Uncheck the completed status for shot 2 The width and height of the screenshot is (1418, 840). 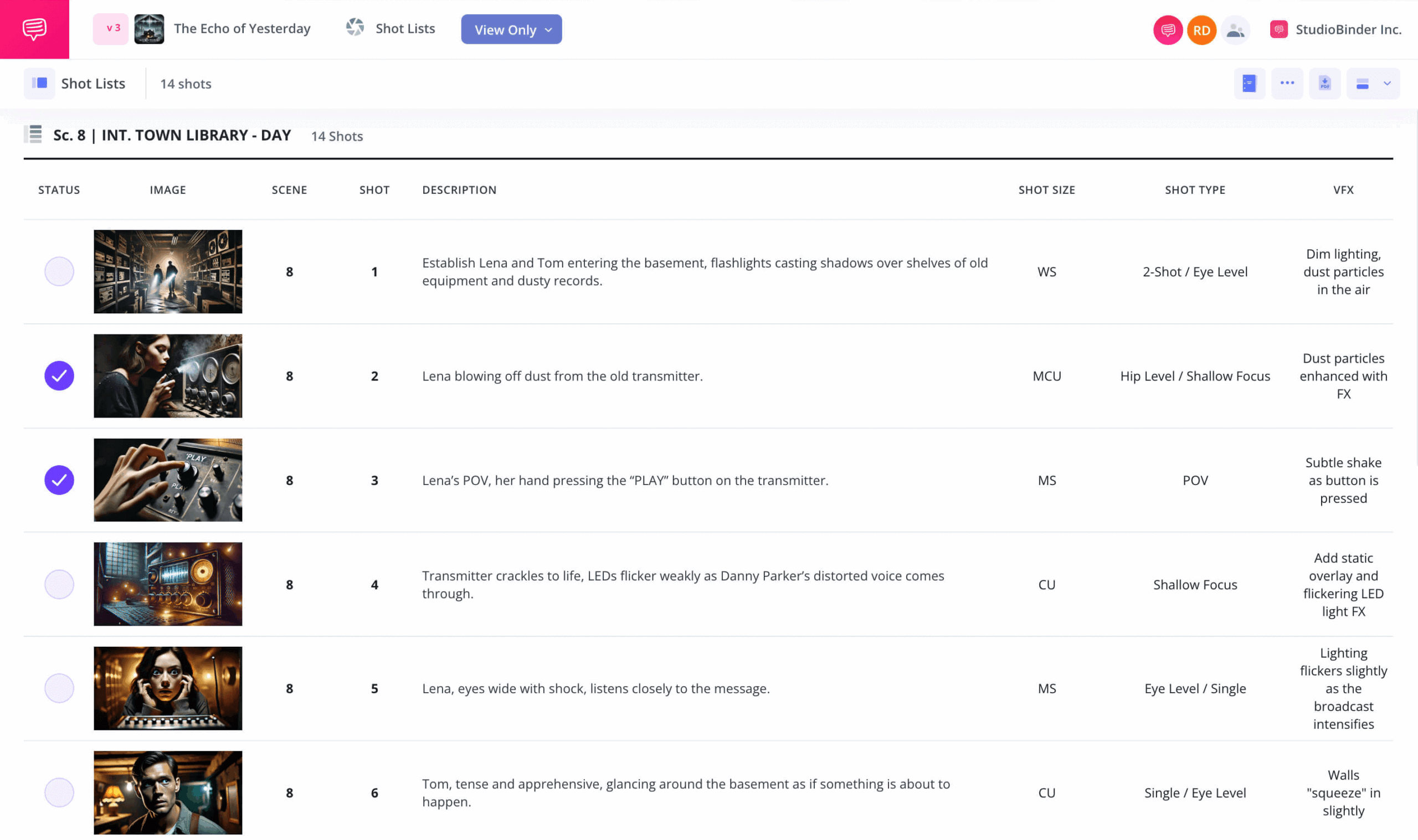click(x=59, y=376)
